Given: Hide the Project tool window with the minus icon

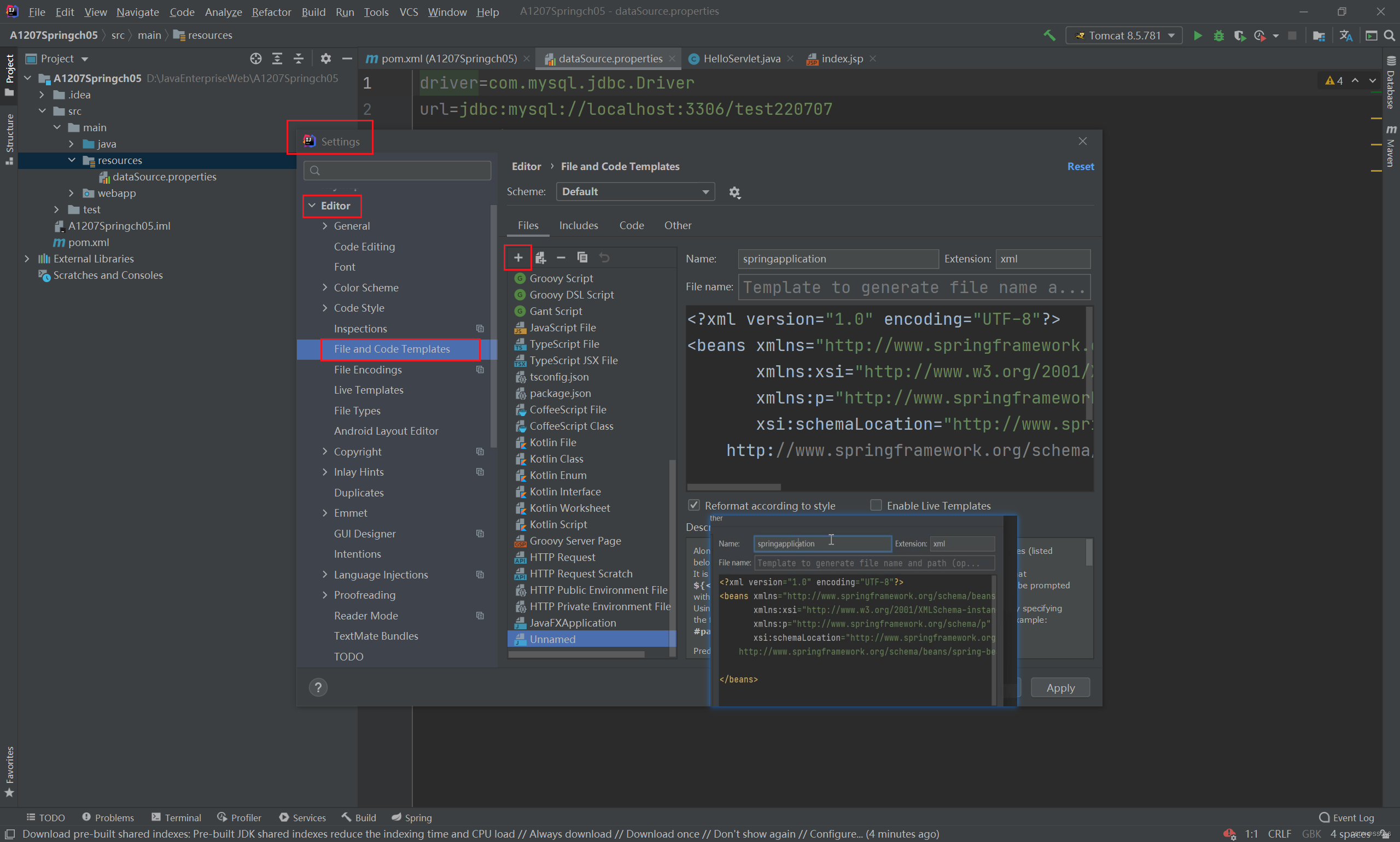Looking at the screenshot, I should 347,59.
